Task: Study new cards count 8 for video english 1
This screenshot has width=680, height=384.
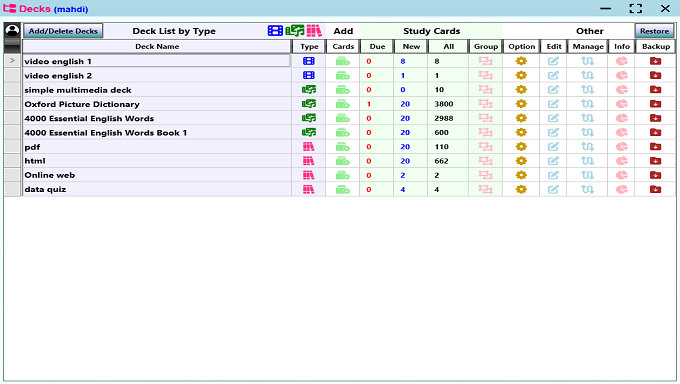Action: pos(403,61)
